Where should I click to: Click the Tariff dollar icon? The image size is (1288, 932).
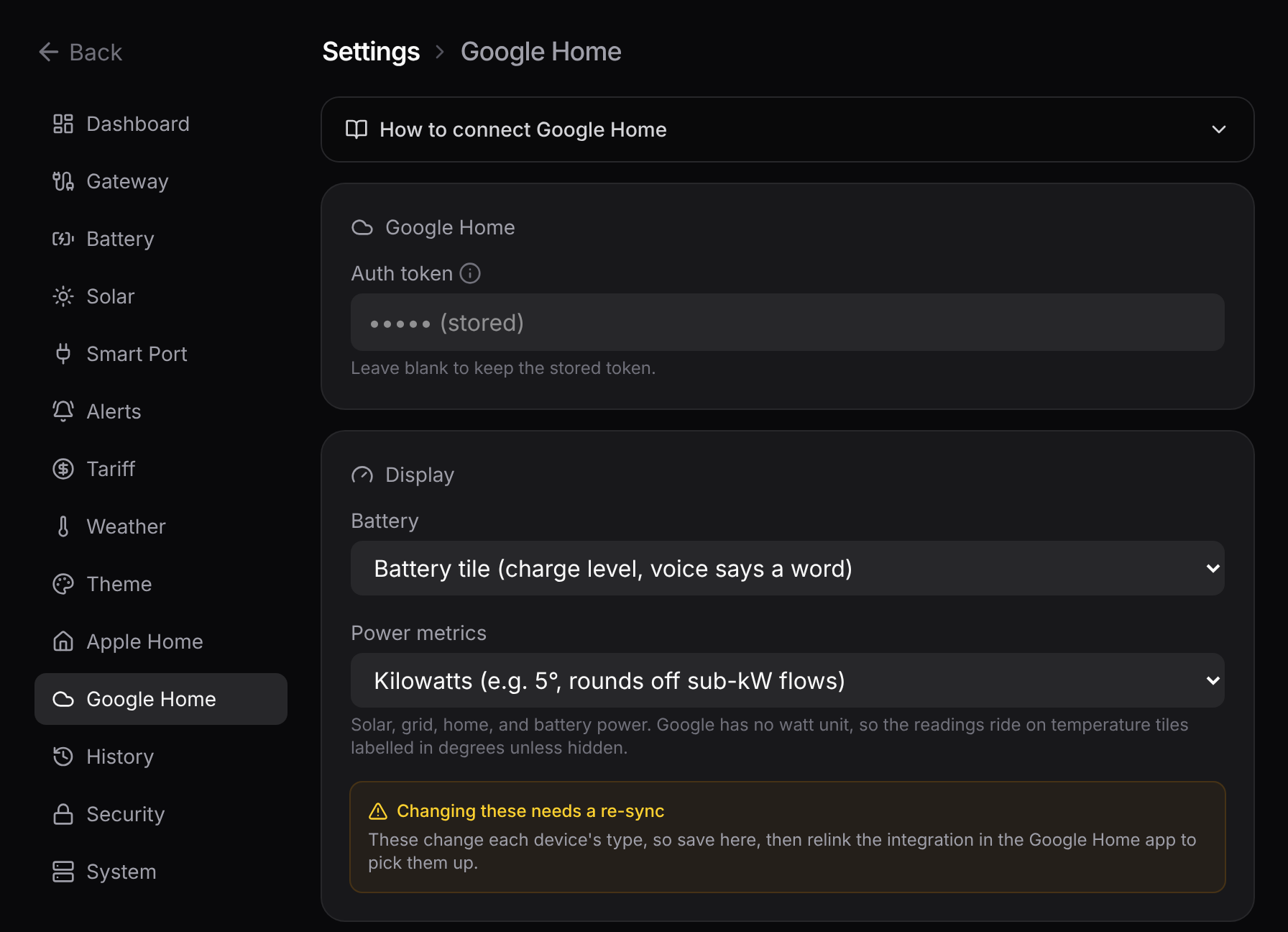[63, 469]
